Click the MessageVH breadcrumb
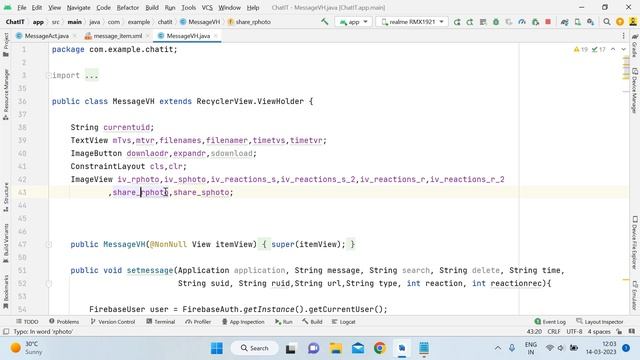640x360 pixels. point(200,22)
